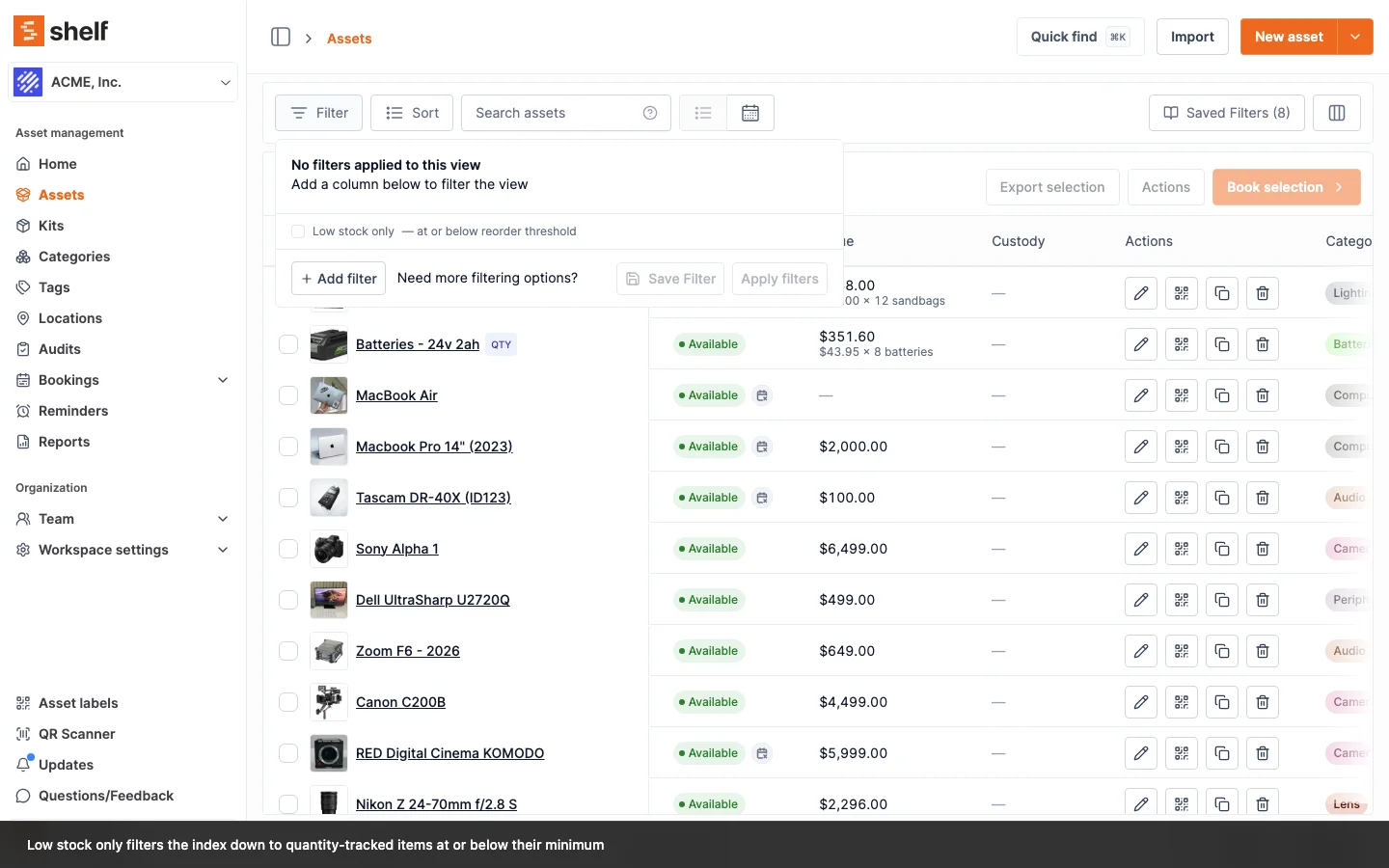Image resolution: width=1389 pixels, height=868 pixels.
Task: Switch to the list view icon
Action: coord(703,113)
